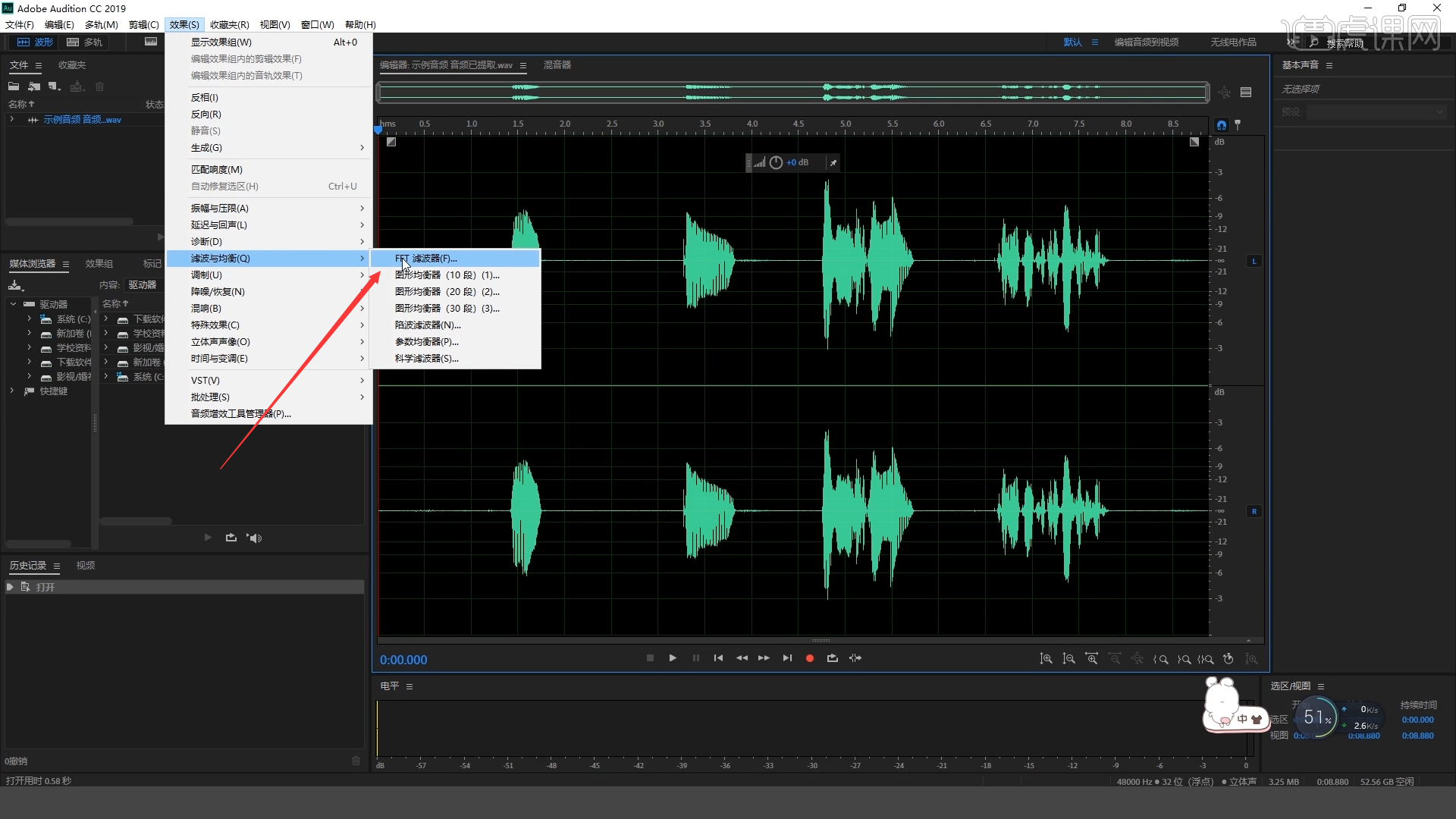Zoom in at out point icon
1456x819 pixels.
(x=1183, y=659)
